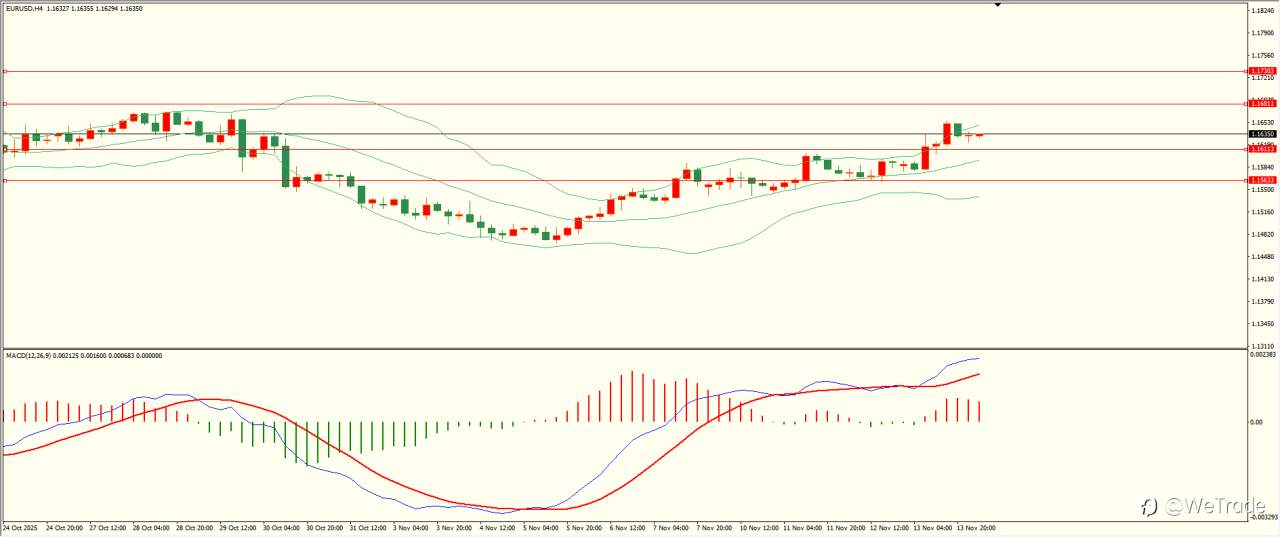Click the 13 Nov 20:00 time label
This screenshot has height=537, width=1280.
(x=975, y=527)
